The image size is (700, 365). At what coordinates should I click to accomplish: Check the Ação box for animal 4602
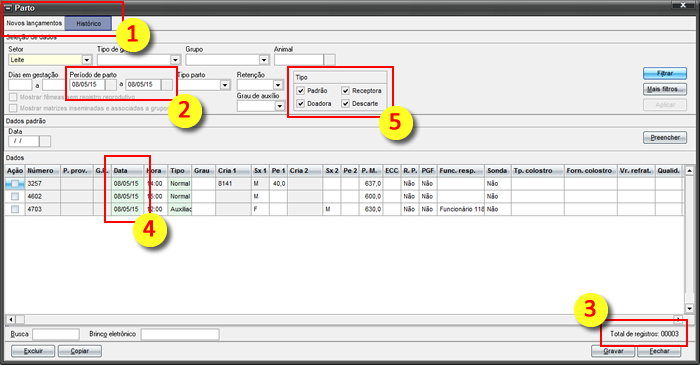tap(15, 196)
